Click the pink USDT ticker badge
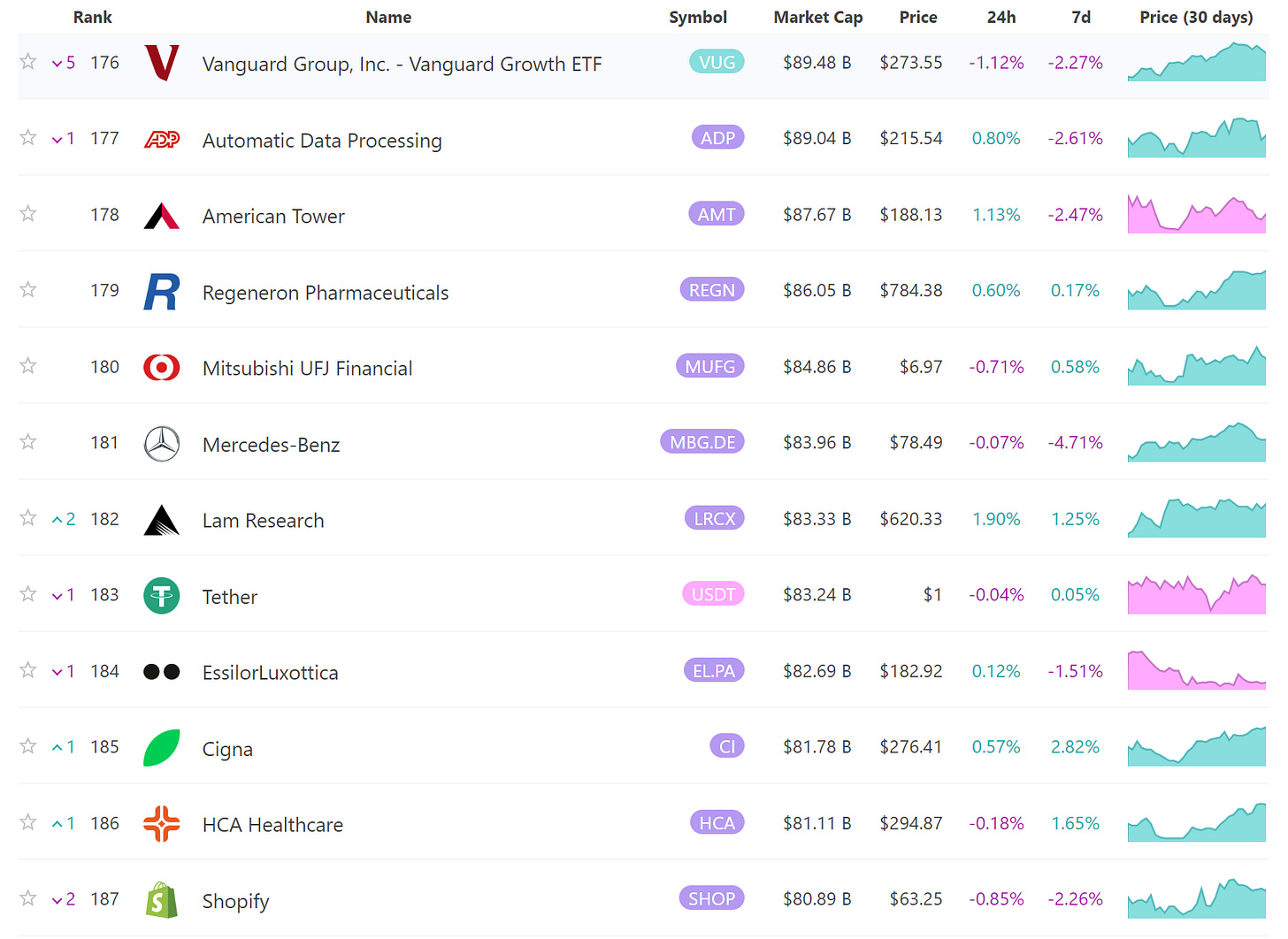The image size is (1288, 939). [713, 594]
